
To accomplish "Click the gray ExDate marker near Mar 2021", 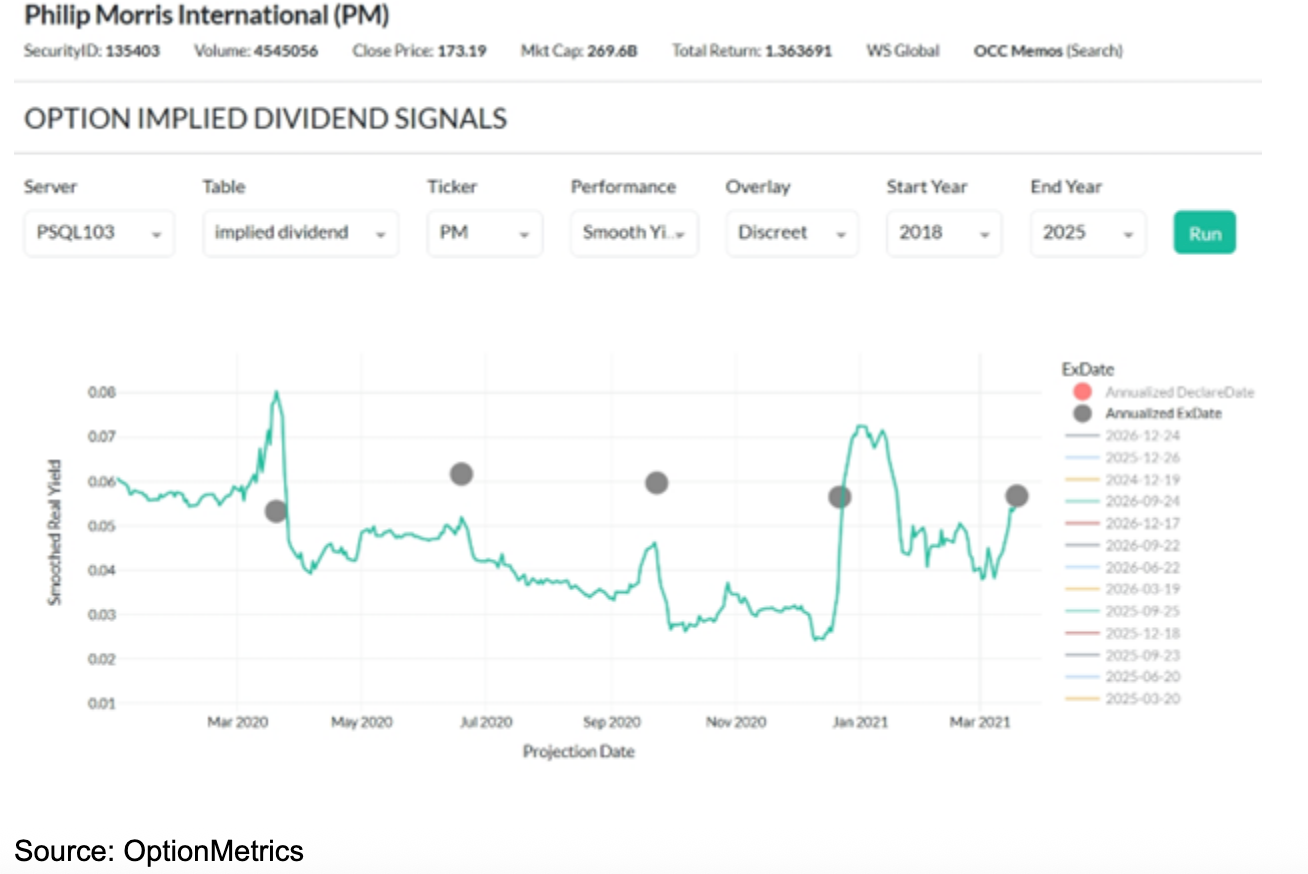I will click(x=1017, y=495).
